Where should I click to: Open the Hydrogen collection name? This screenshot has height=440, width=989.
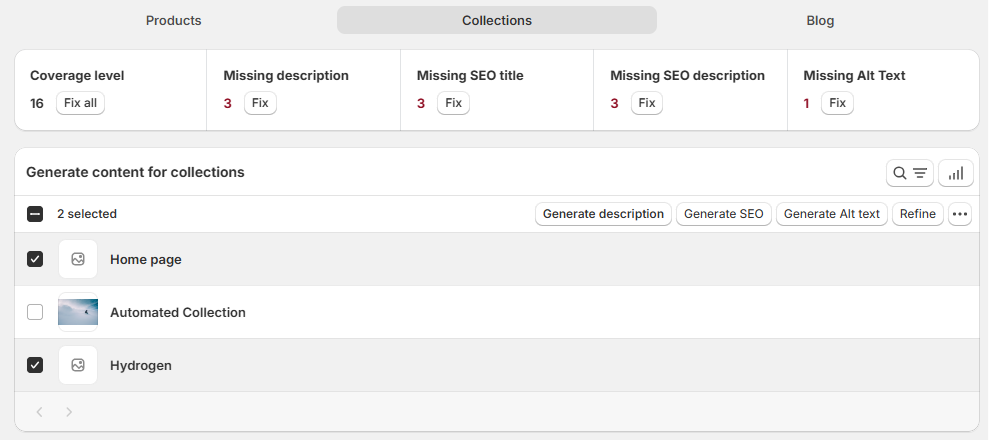141,365
